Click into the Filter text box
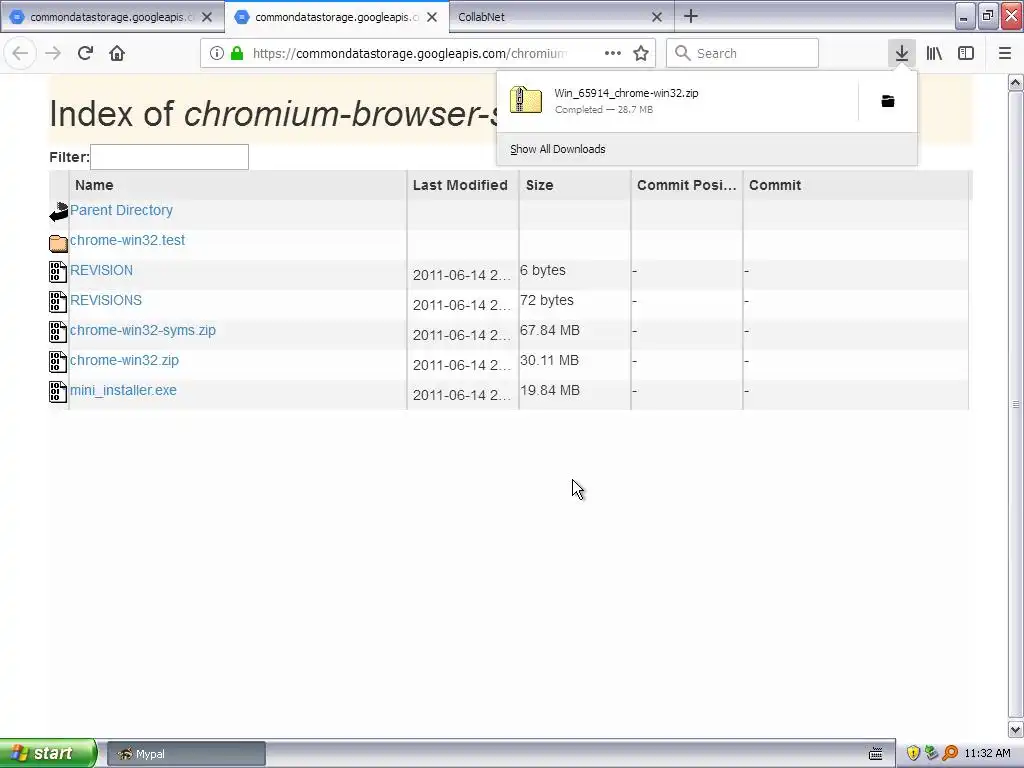This screenshot has height=768, width=1024. (169, 157)
